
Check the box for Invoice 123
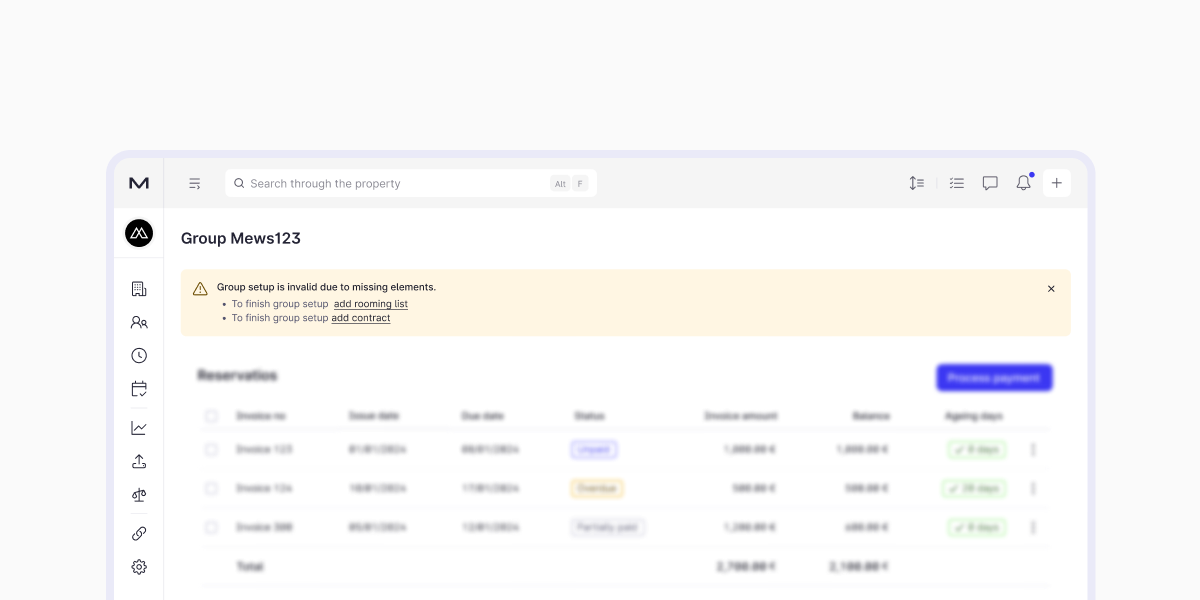(x=211, y=450)
